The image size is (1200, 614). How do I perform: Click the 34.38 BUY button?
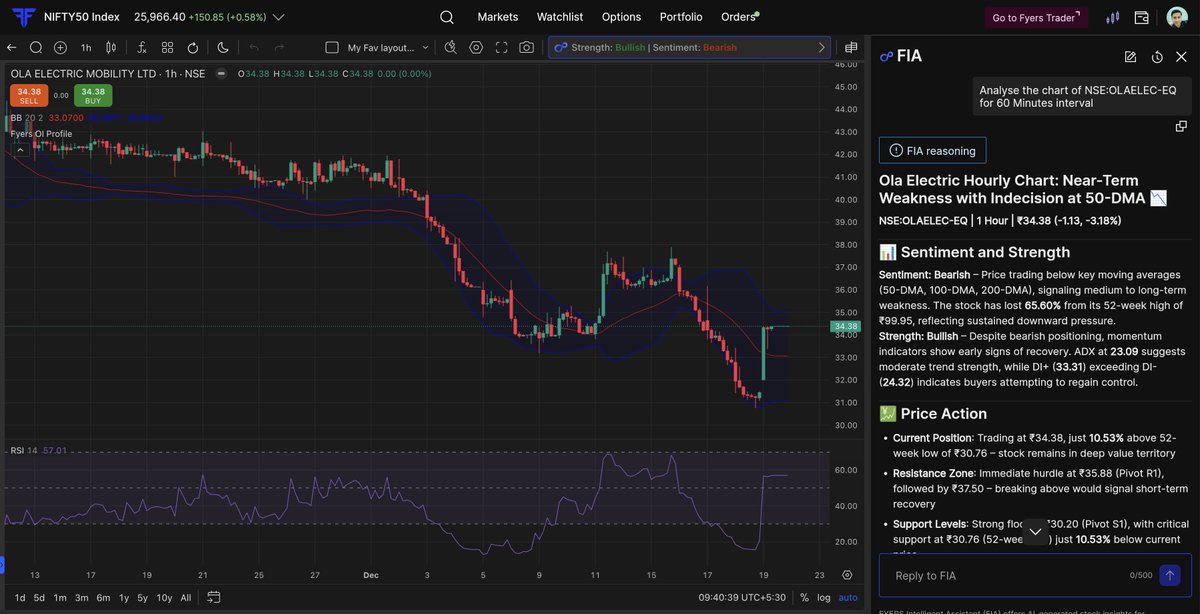93,95
